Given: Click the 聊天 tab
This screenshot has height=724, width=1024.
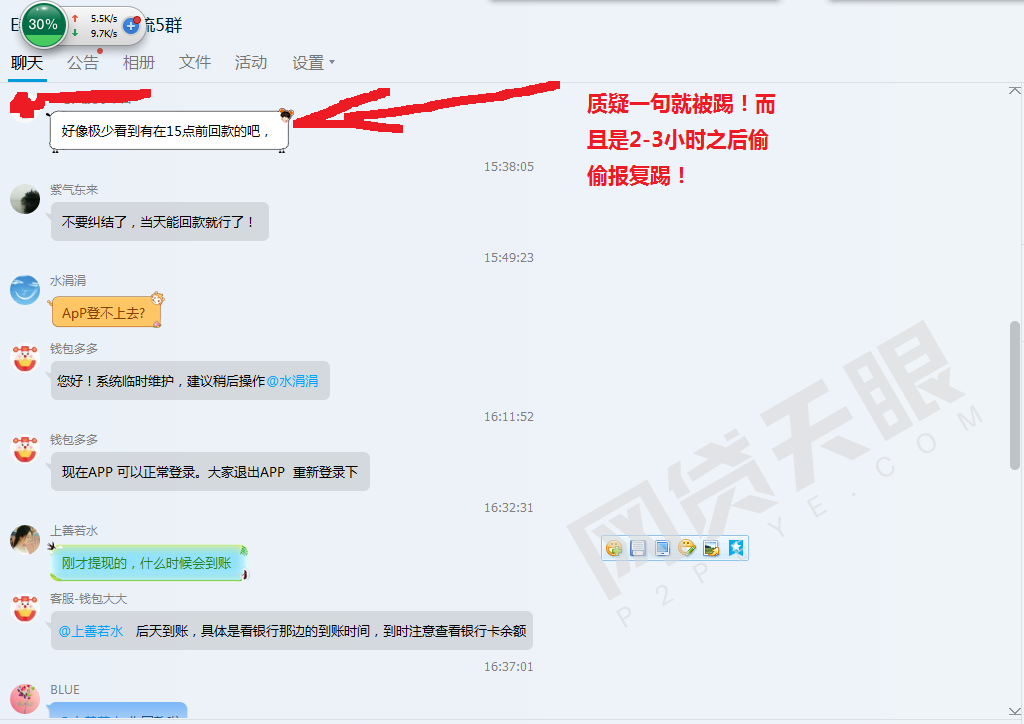Looking at the screenshot, I should pyautogui.click(x=27, y=62).
